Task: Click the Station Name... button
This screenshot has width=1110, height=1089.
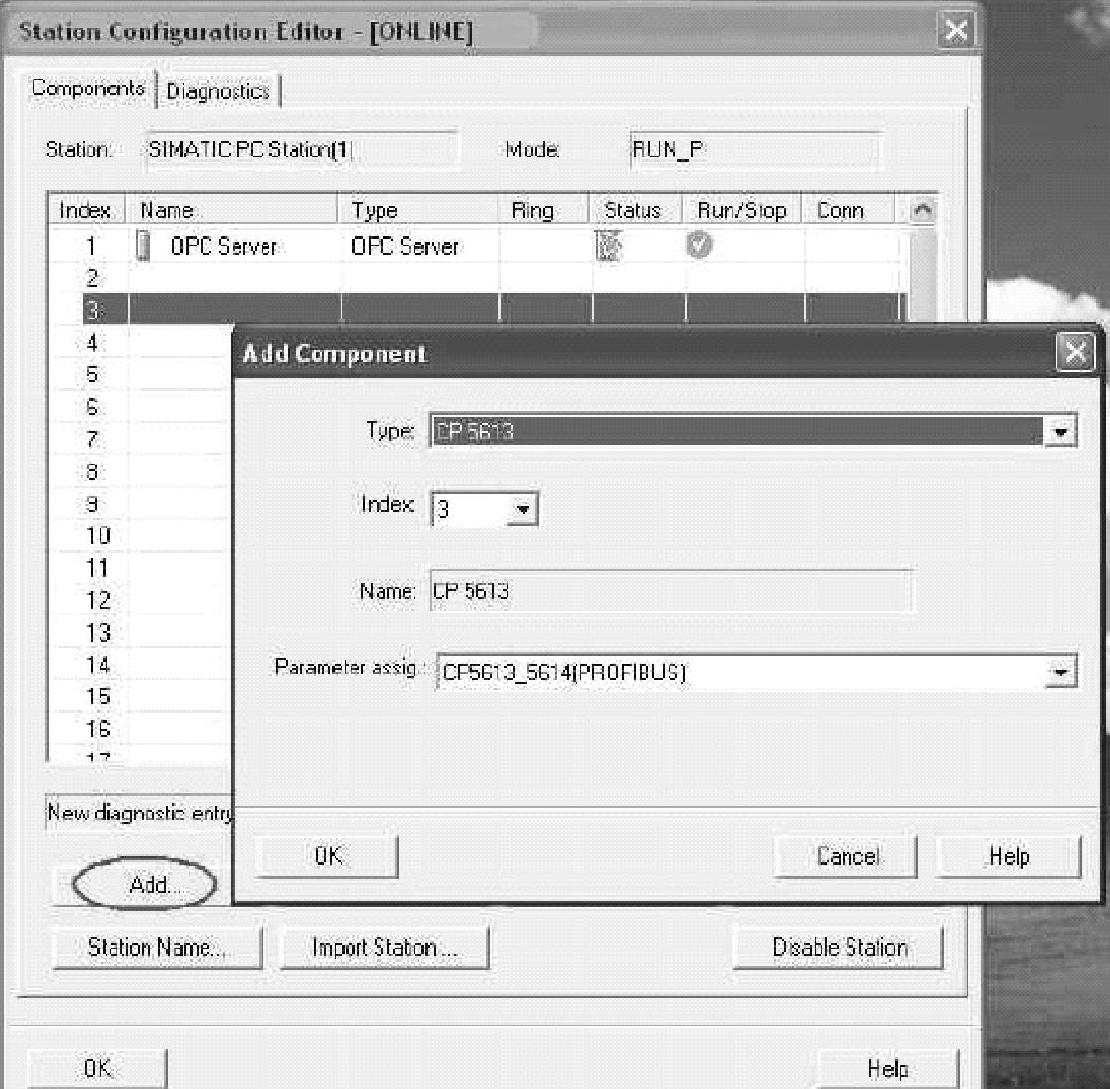Action: pyautogui.click(x=157, y=947)
